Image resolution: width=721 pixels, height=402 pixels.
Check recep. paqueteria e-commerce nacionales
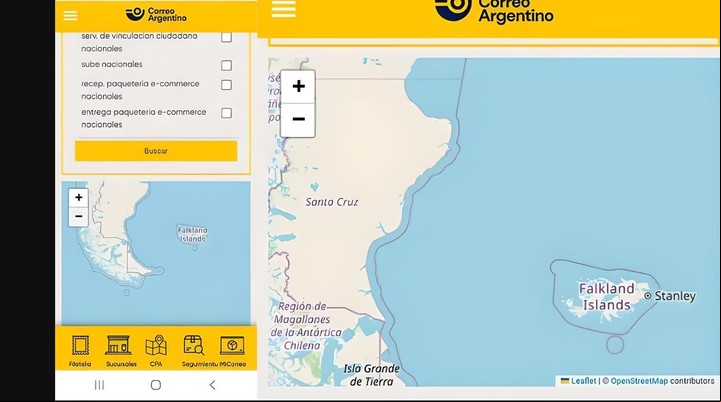point(226,85)
